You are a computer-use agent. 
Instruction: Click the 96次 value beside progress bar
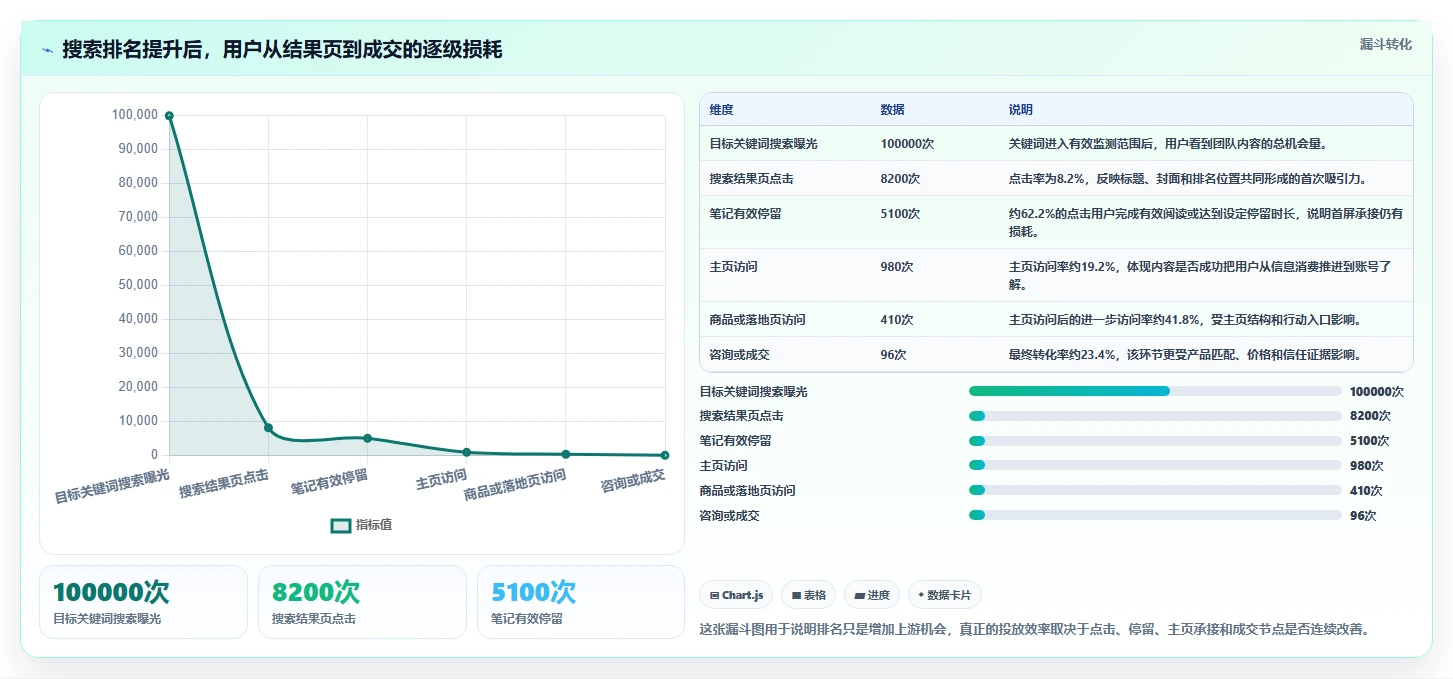point(1363,516)
